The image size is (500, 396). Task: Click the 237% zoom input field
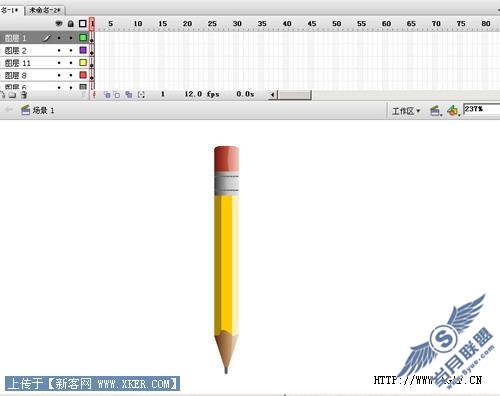click(x=481, y=109)
